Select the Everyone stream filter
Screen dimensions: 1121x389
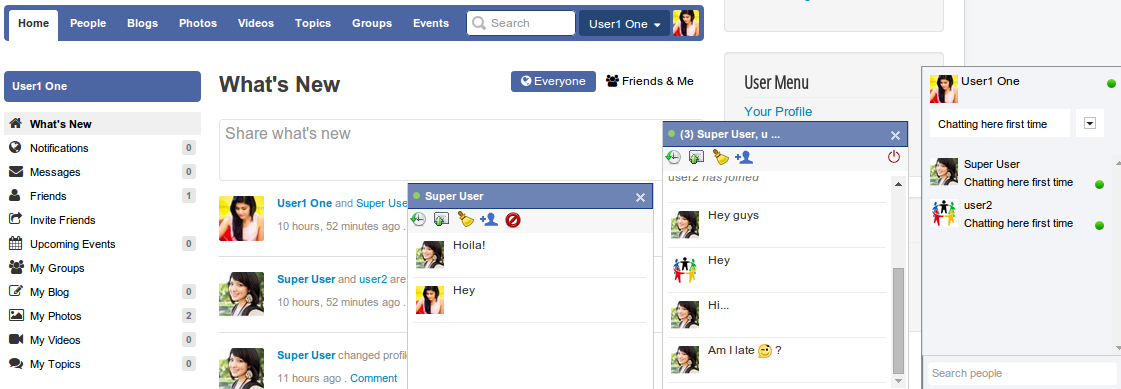point(553,82)
